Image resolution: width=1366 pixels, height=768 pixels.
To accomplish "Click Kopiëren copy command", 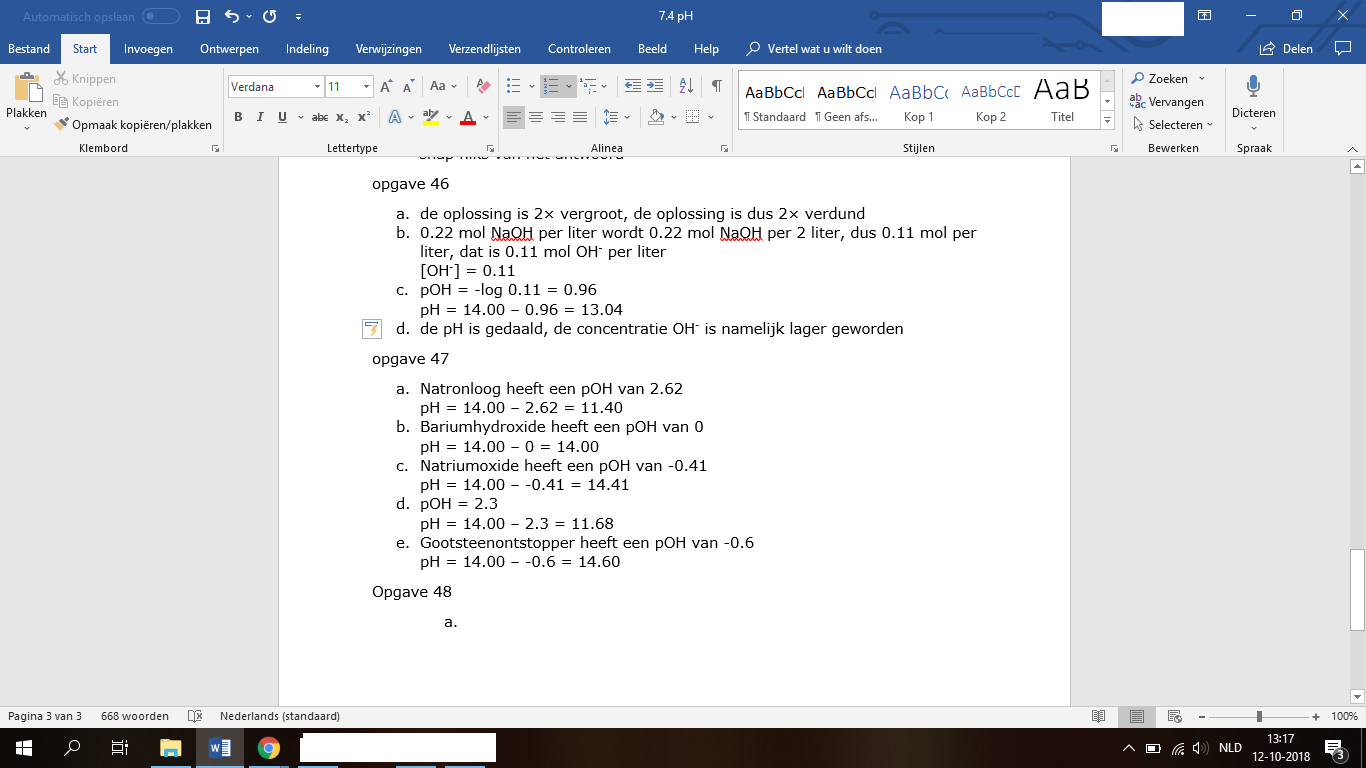I will tap(86, 102).
